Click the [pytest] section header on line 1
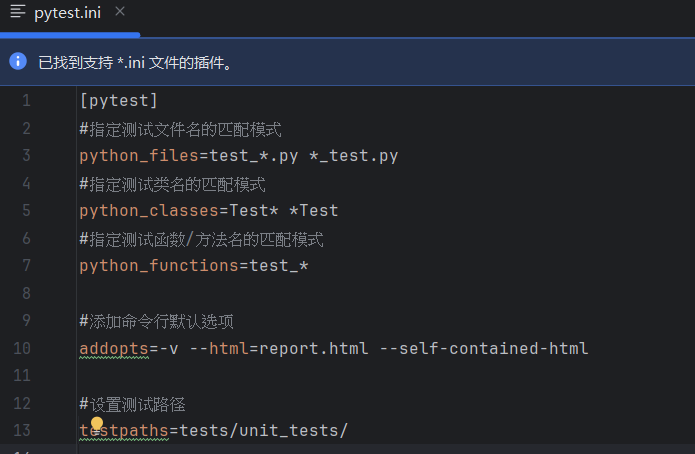The height and width of the screenshot is (454, 695). (118, 101)
